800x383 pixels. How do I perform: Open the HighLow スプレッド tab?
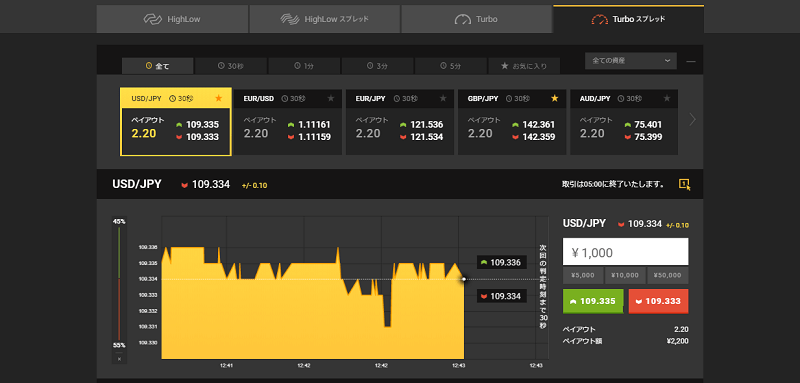pyautogui.click(x=324, y=19)
